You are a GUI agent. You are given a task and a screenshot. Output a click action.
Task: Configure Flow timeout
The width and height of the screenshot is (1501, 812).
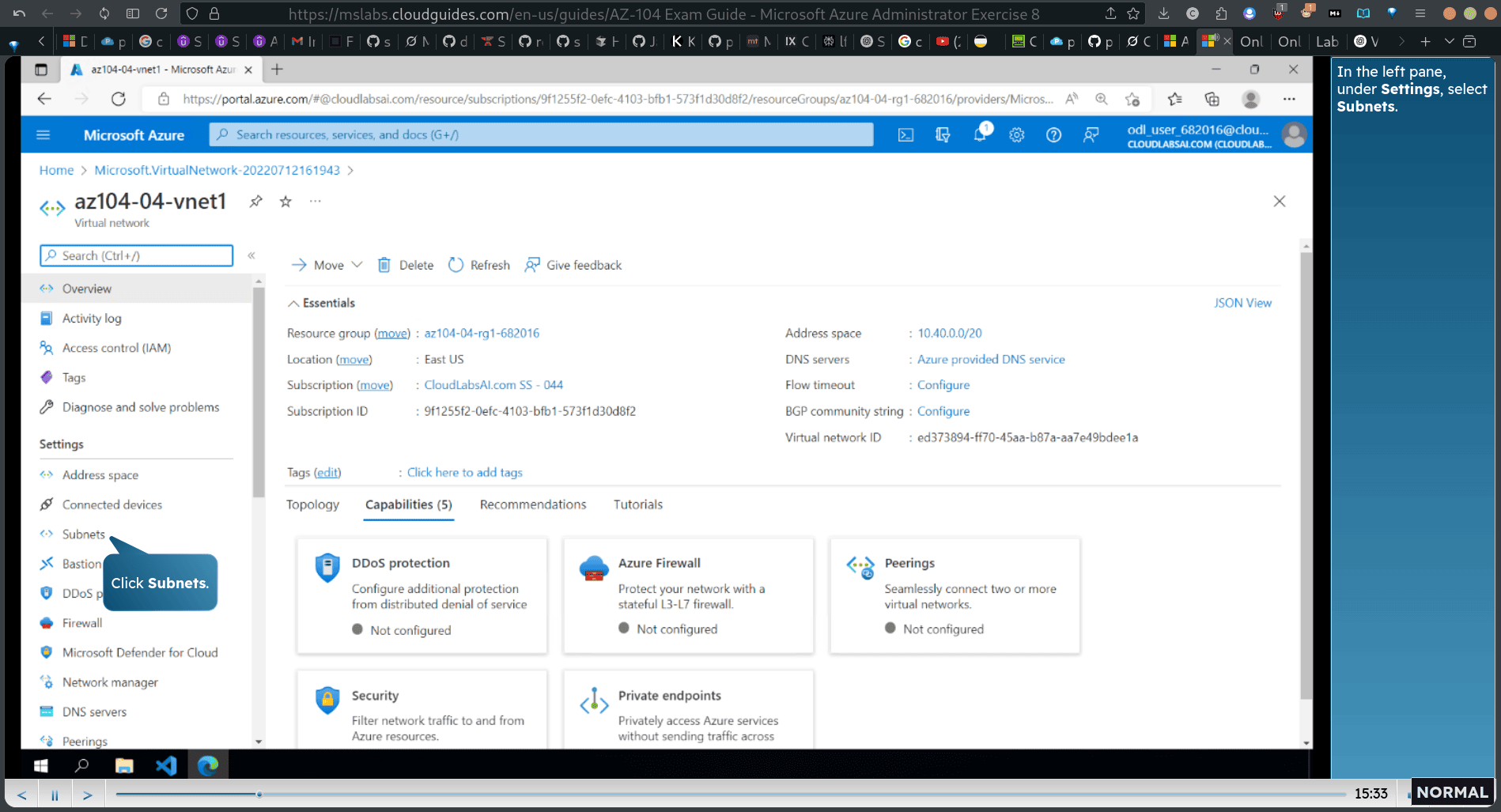pyautogui.click(x=943, y=385)
